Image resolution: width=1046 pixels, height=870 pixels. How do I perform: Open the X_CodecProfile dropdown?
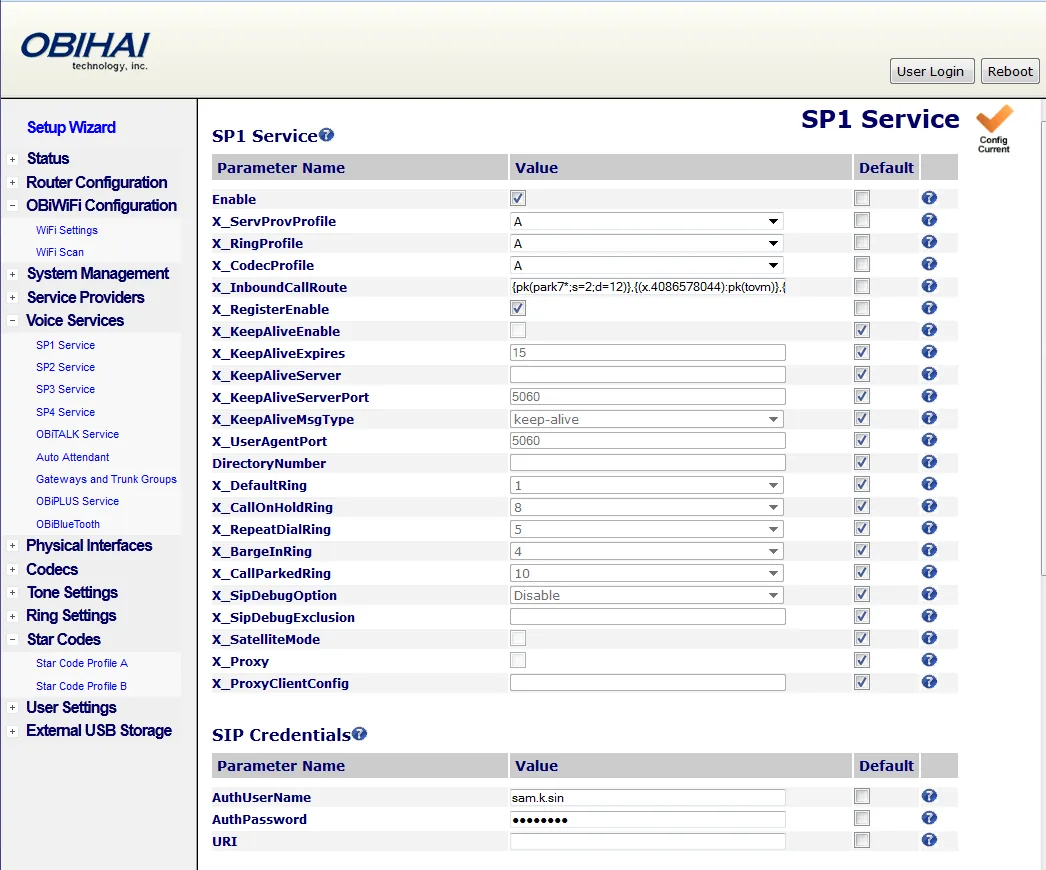click(646, 266)
